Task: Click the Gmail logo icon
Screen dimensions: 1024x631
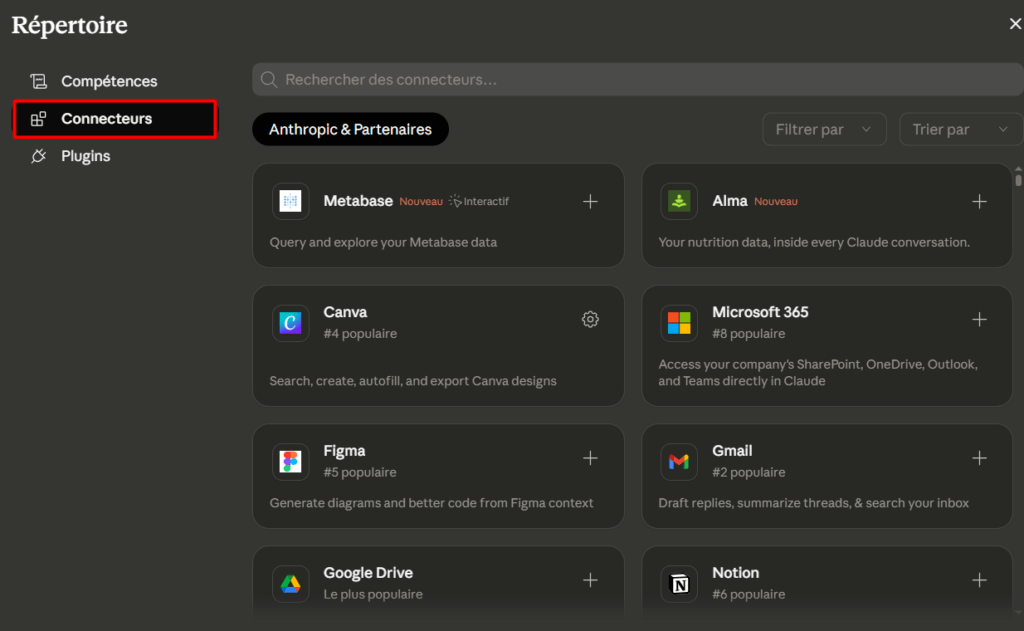Action: 679,461
